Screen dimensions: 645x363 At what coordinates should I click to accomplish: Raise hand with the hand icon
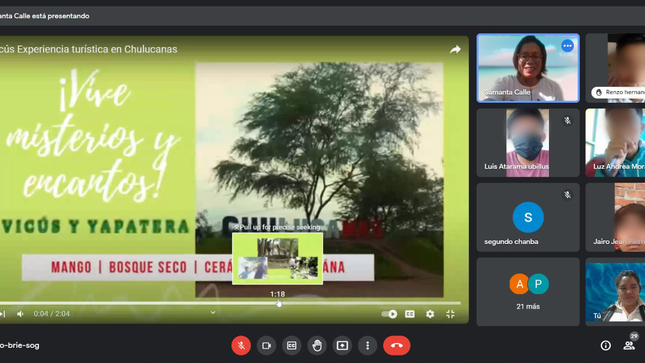[317, 345]
